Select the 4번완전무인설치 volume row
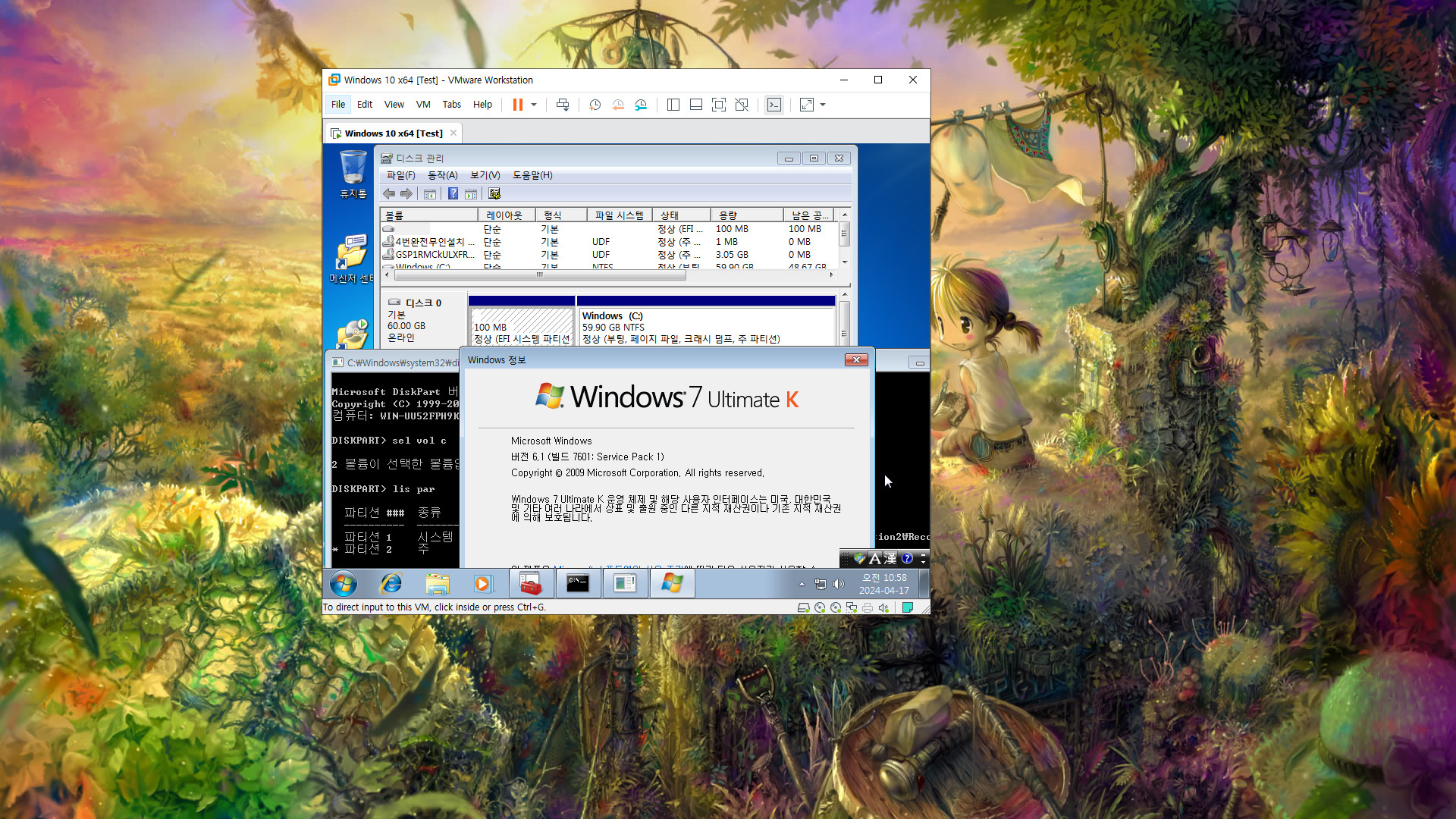Image resolution: width=1456 pixels, height=819 pixels. pyautogui.click(x=609, y=242)
